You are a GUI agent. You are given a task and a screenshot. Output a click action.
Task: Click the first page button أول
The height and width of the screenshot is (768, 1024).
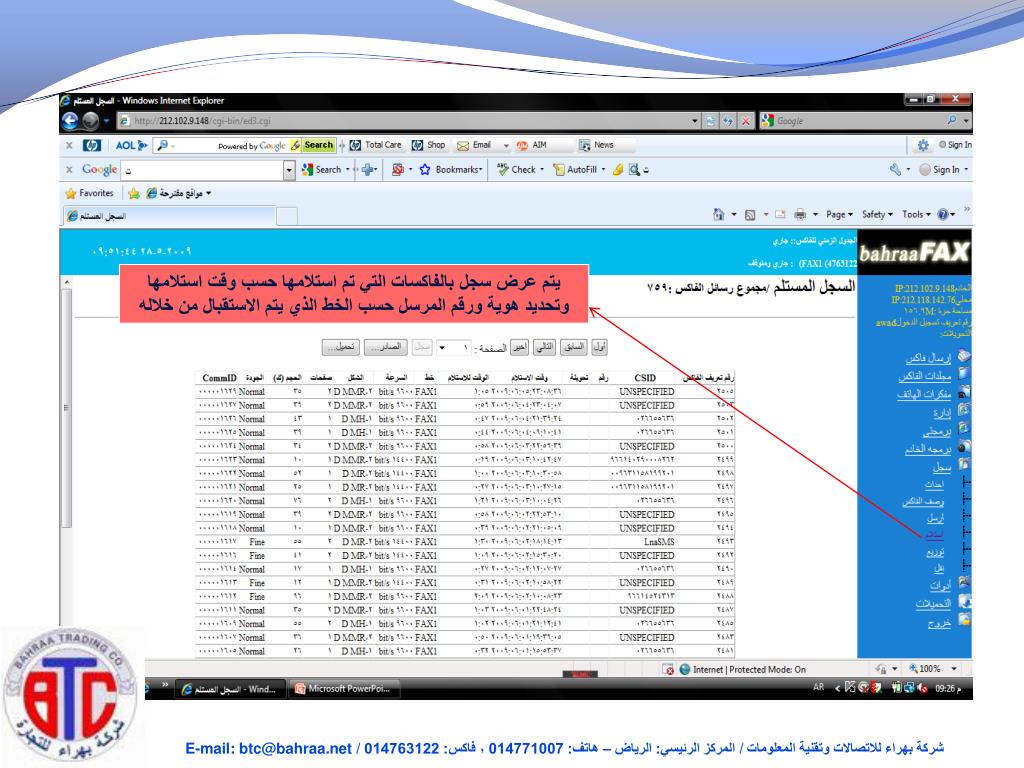click(x=600, y=347)
